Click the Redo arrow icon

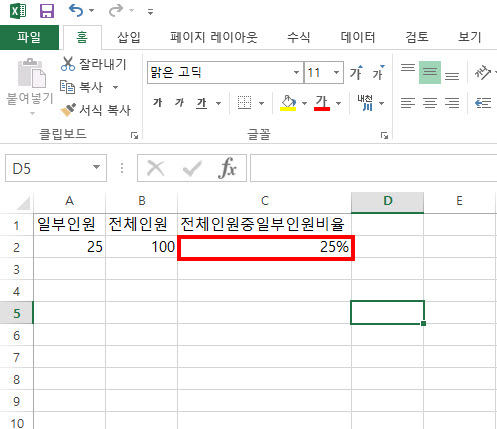pyautogui.click(x=115, y=11)
